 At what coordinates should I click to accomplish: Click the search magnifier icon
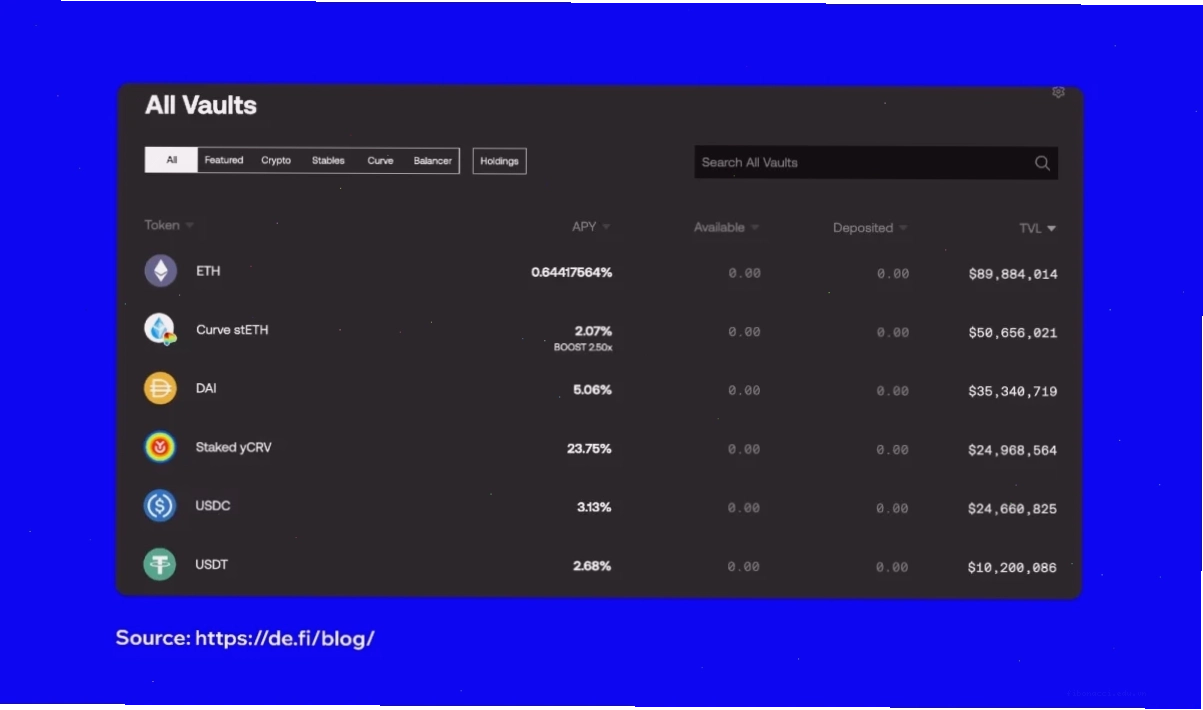pyautogui.click(x=1042, y=163)
